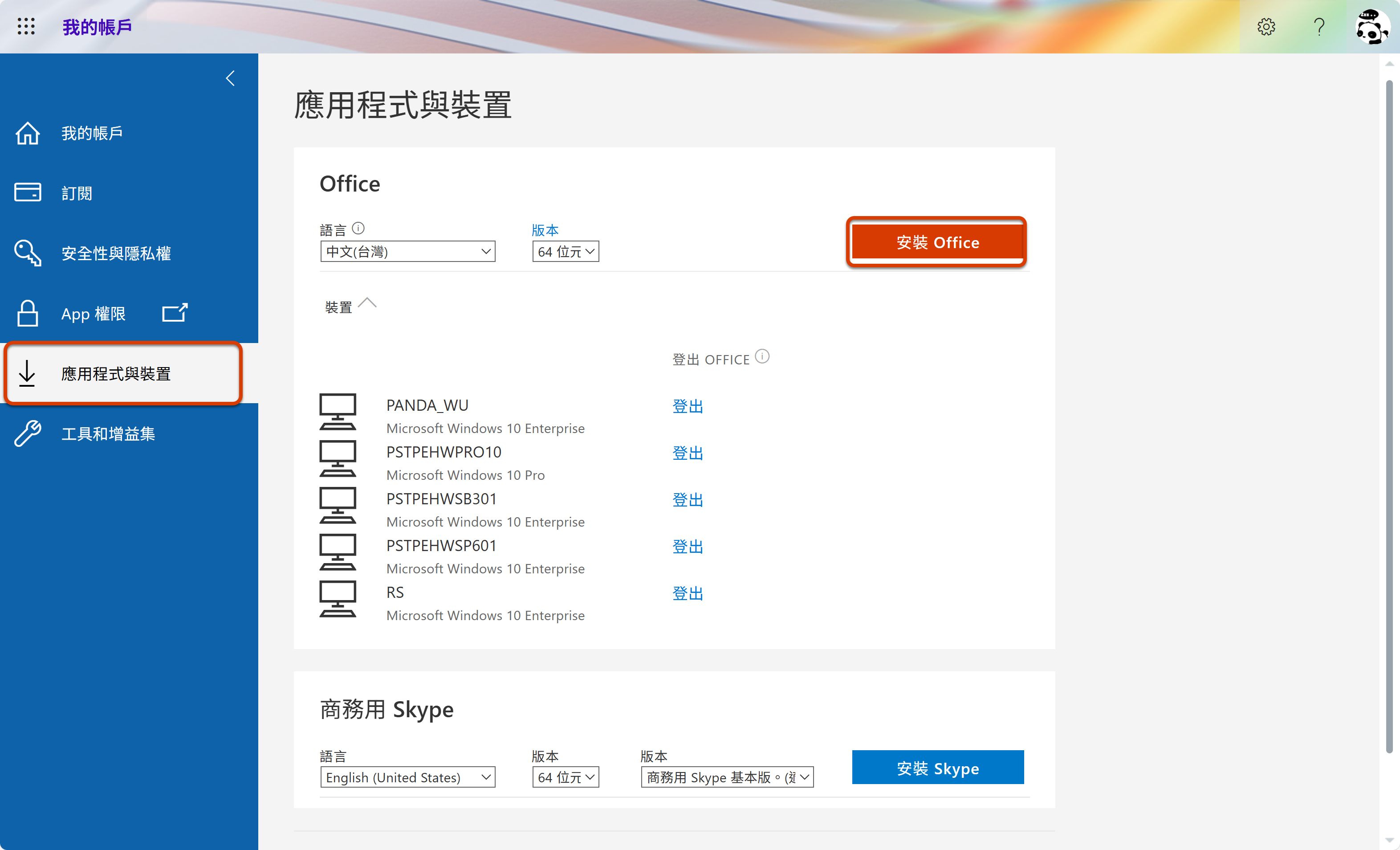The height and width of the screenshot is (850, 1400).
Task: Open the Office 64 位元 version dropdown
Action: pyautogui.click(x=566, y=251)
